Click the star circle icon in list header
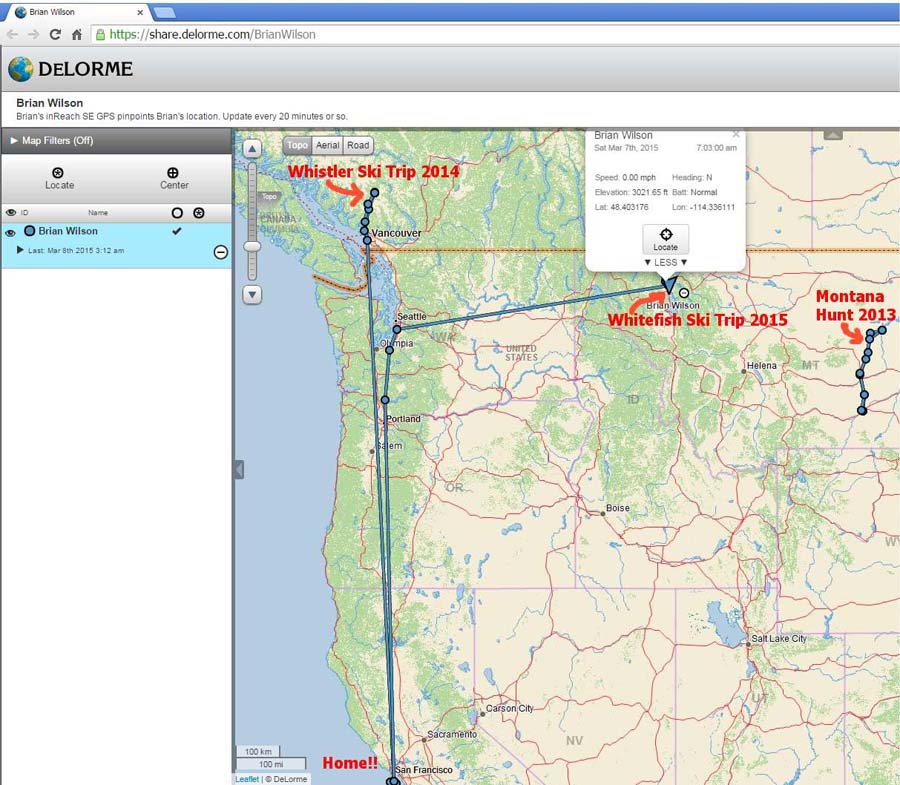The width and height of the screenshot is (900, 785). click(199, 213)
